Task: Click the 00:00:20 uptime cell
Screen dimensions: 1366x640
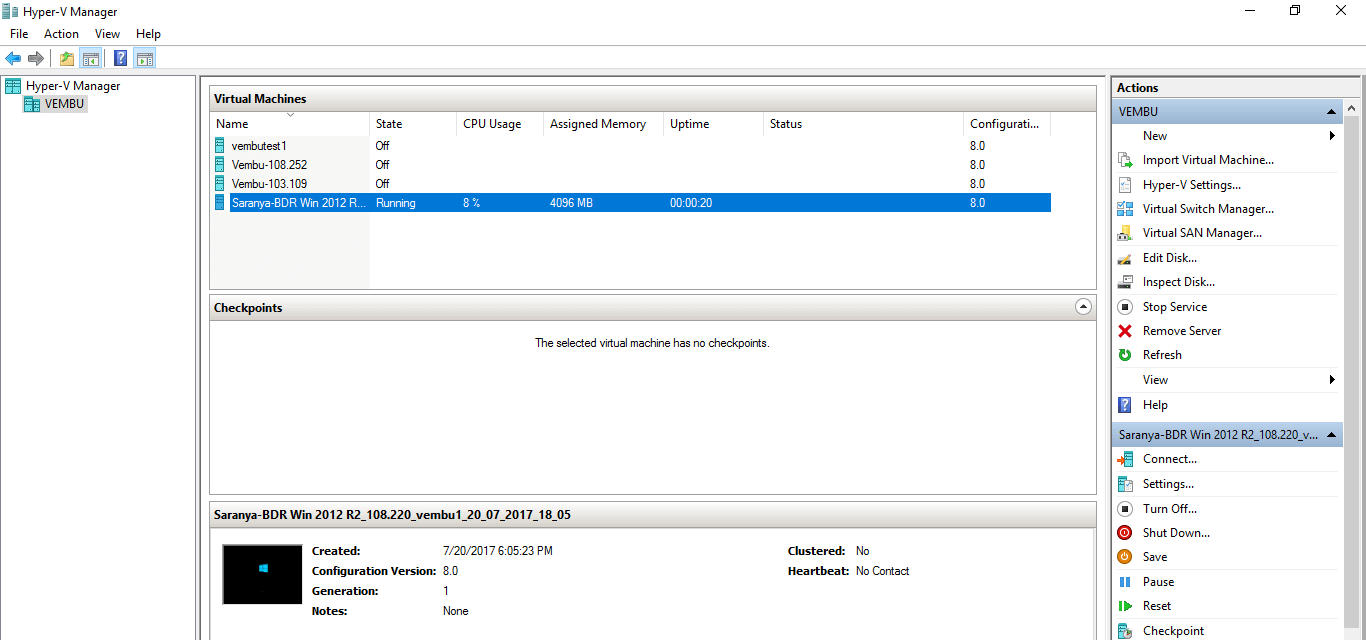Action: 689,203
